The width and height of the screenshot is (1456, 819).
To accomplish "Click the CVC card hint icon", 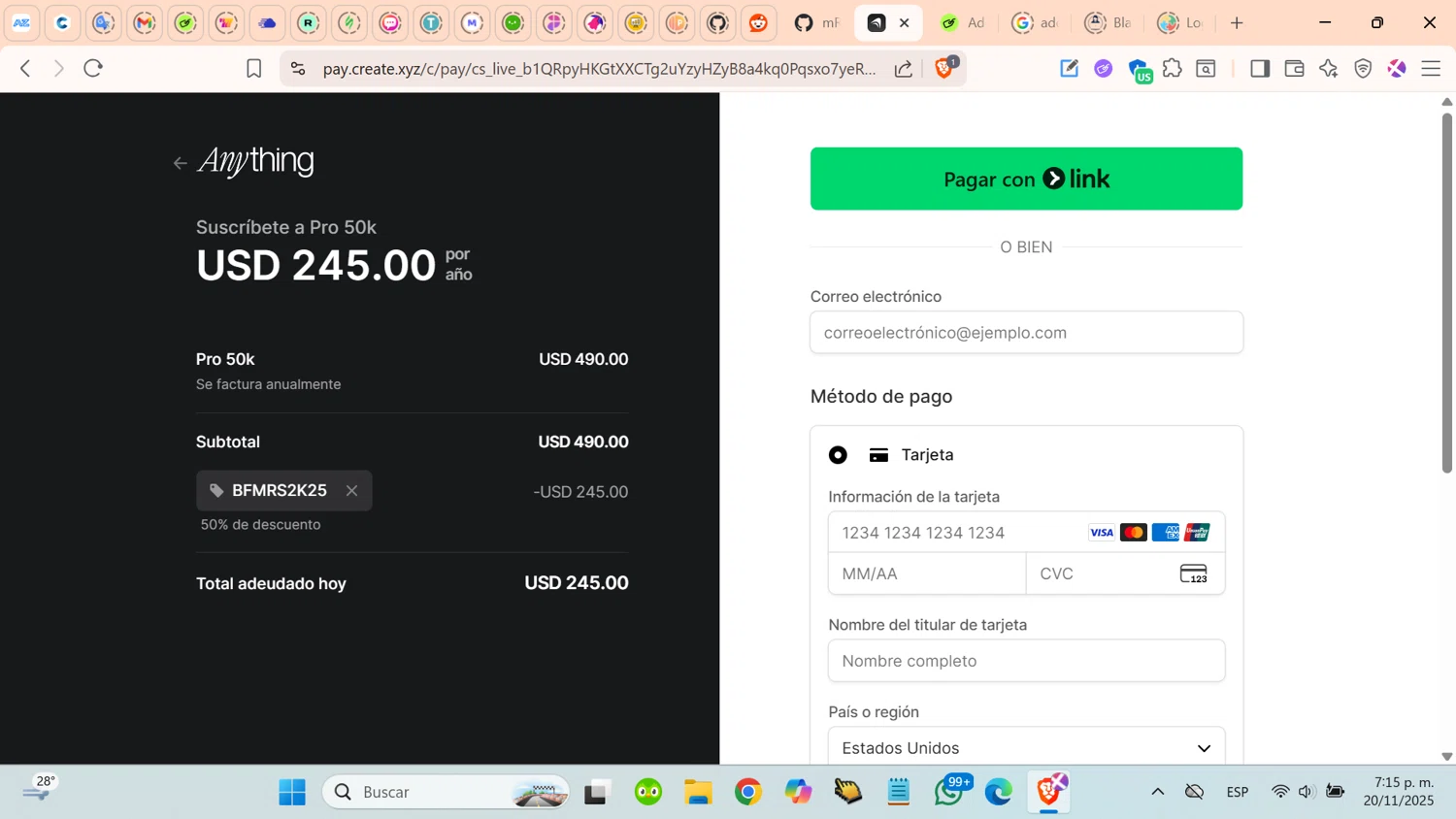I will 1193,573.
